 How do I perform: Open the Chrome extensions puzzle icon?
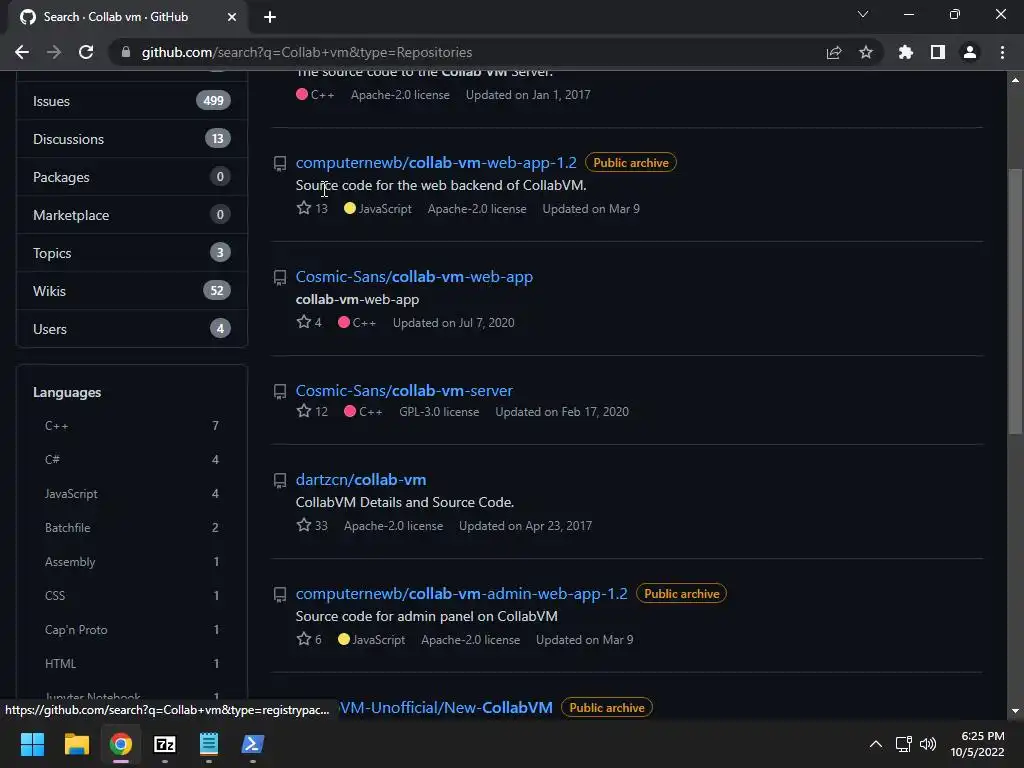906,52
